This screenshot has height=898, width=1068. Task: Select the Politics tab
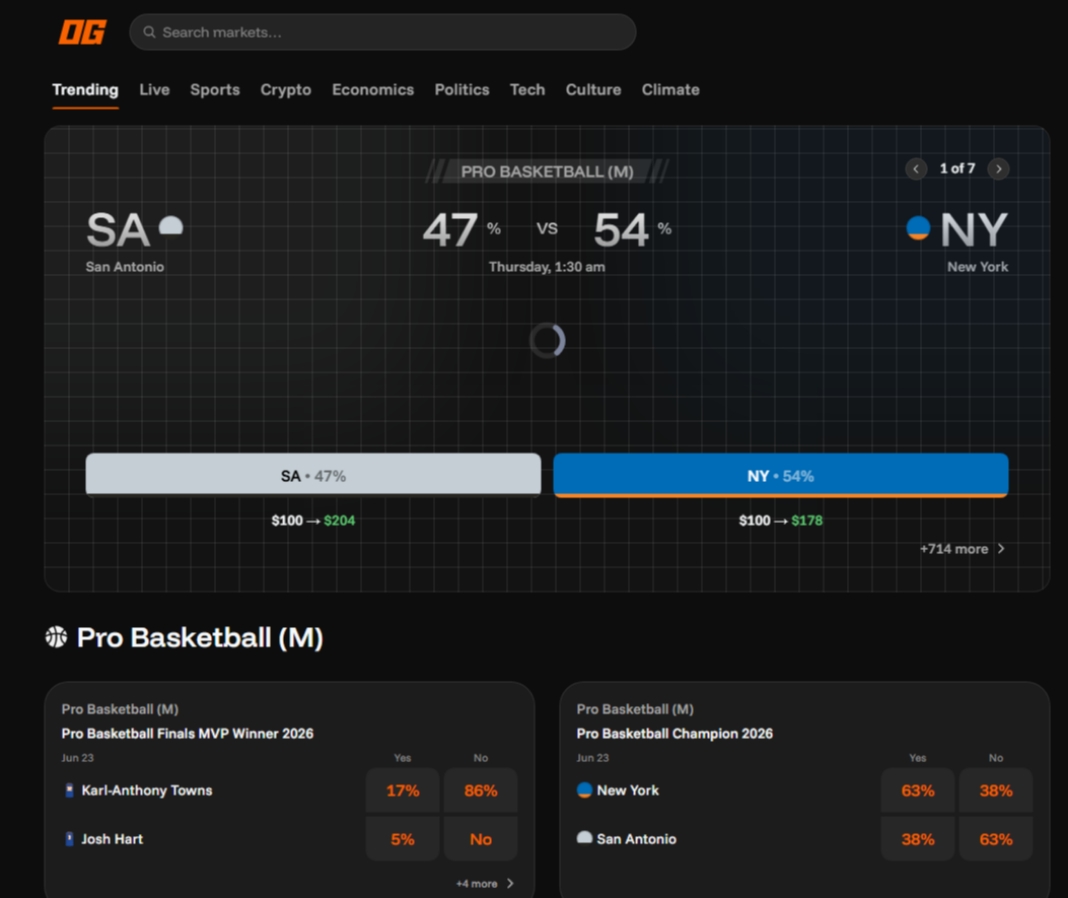click(x=462, y=90)
